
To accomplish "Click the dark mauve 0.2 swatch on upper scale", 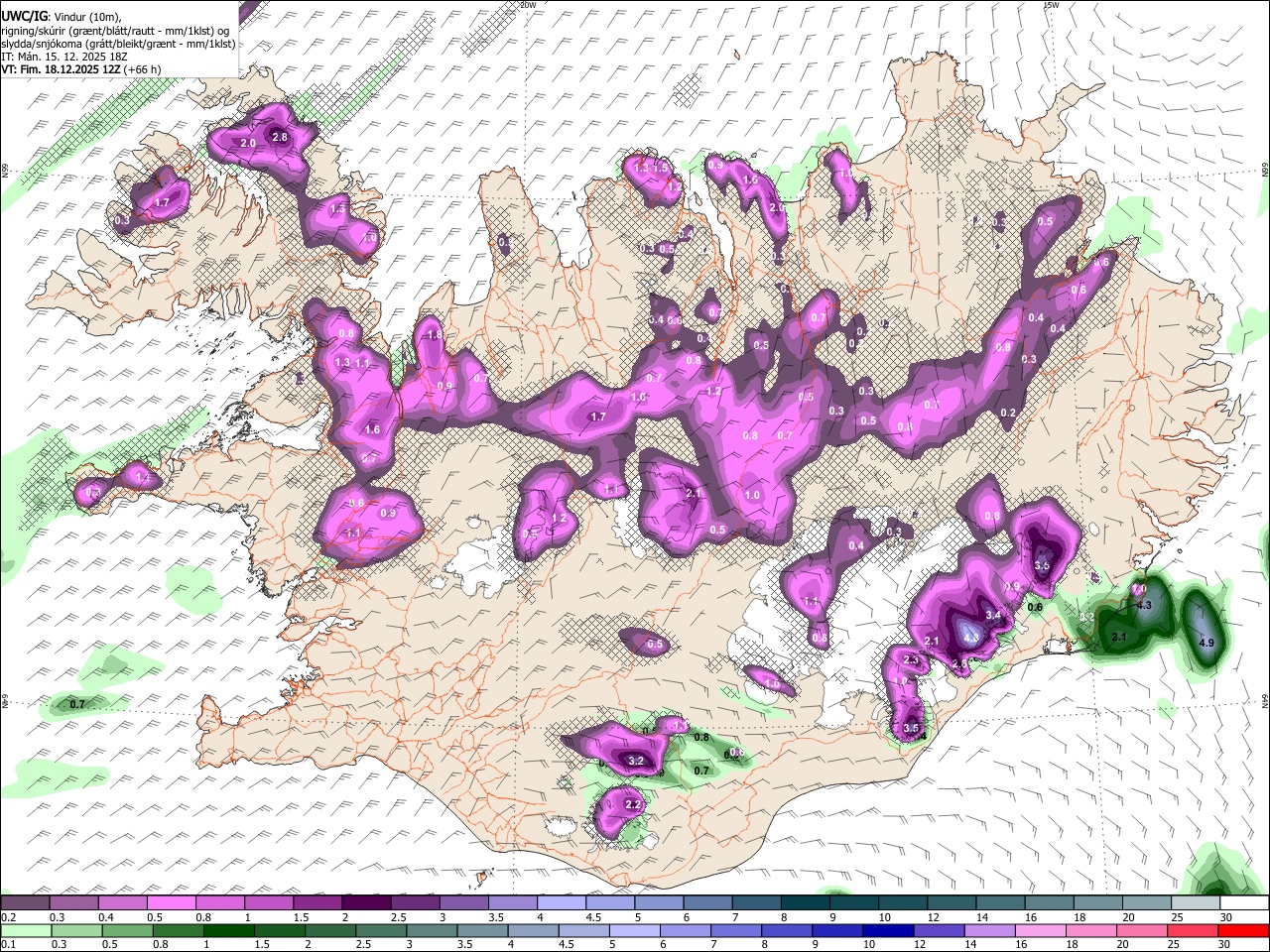I will (25, 903).
